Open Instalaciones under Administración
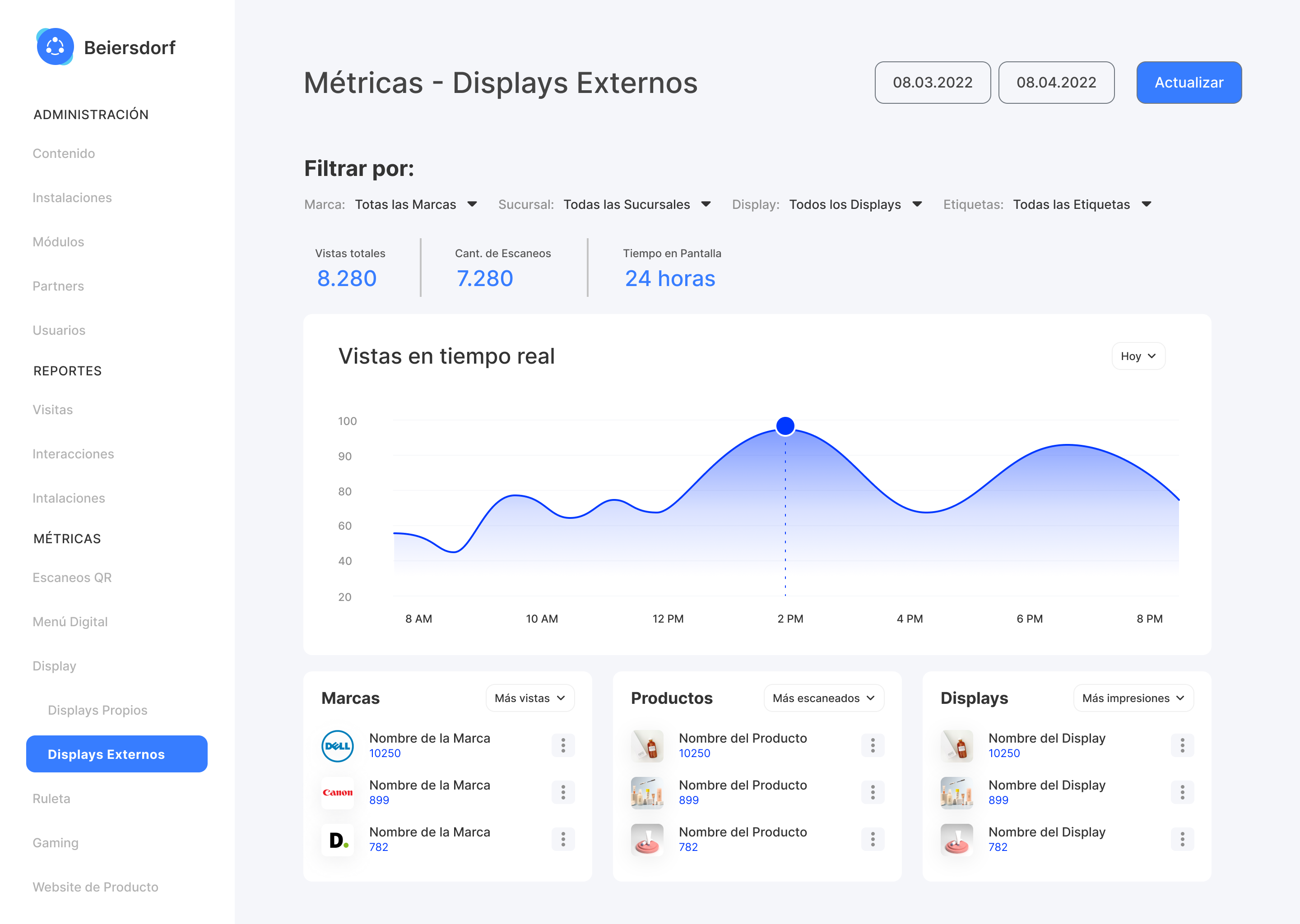Viewport: 1300px width, 924px height. [72, 198]
